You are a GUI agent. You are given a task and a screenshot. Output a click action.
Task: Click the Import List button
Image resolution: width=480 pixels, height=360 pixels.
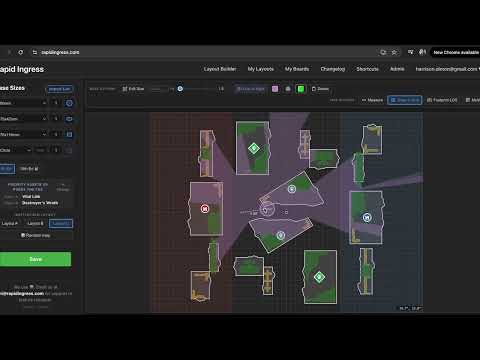tap(59, 89)
